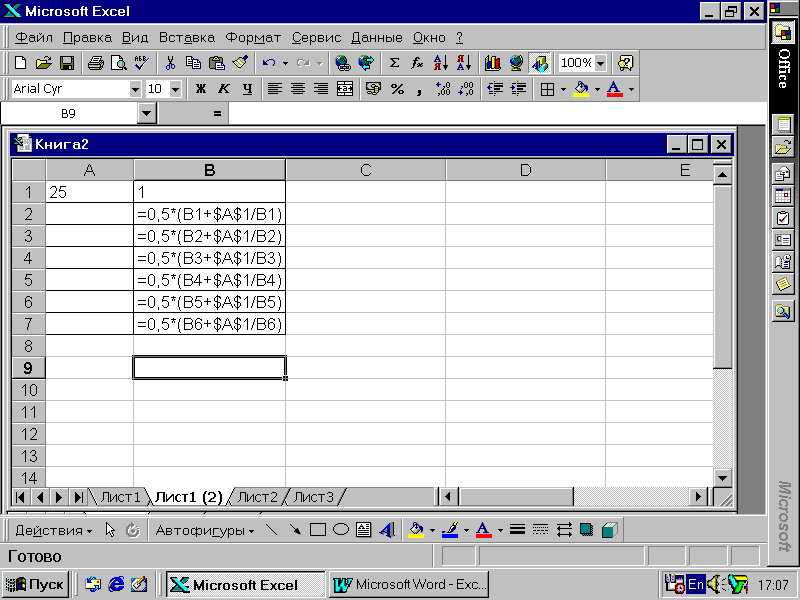
Task: Switch to the Лист2 sheet tab
Action: pyautogui.click(x=258, y=497)
